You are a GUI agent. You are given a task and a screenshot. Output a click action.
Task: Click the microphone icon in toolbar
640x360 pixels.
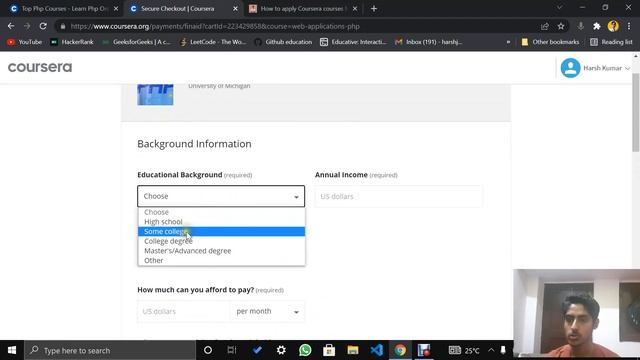click(580, 26)
